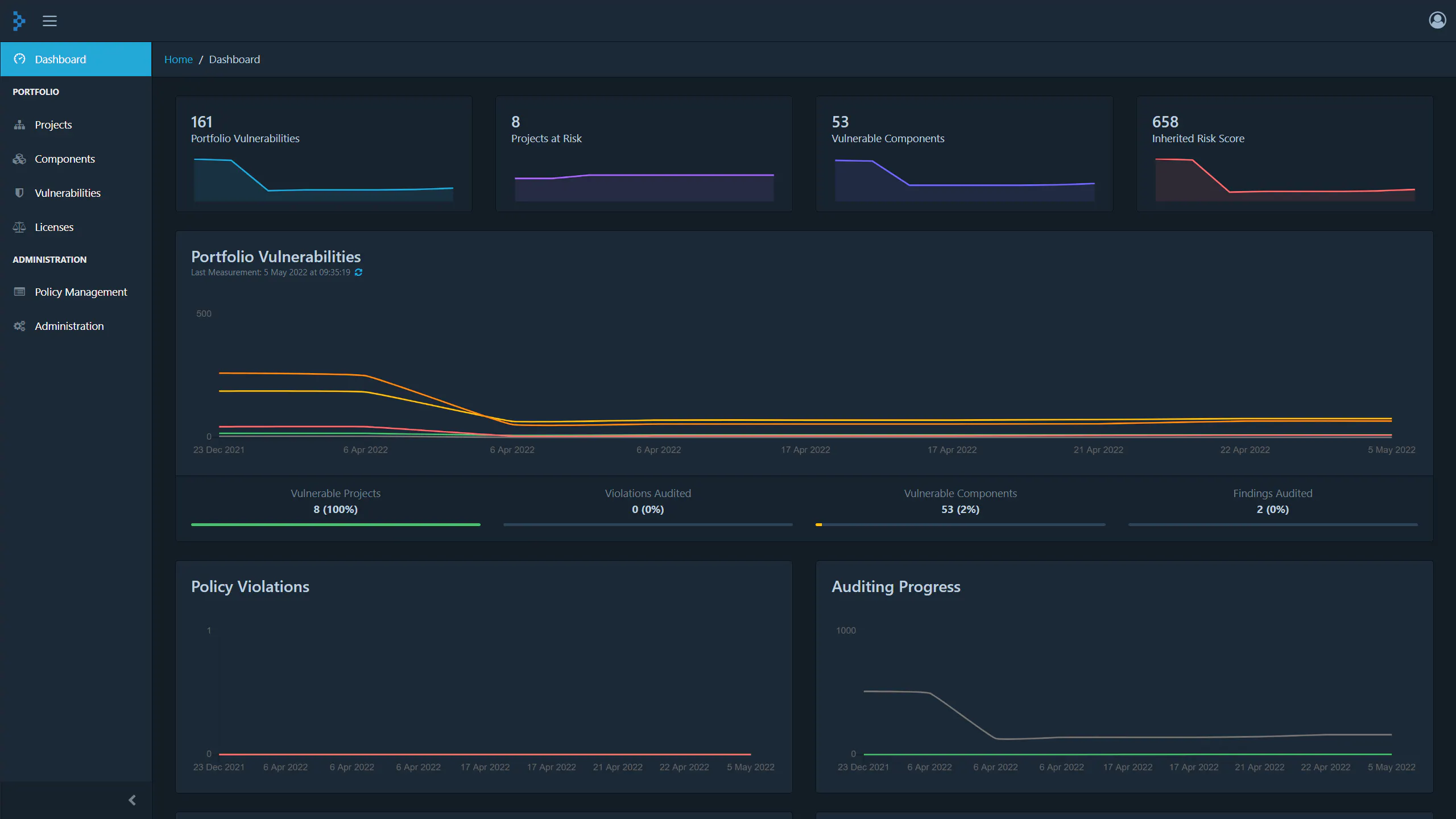Click the Licenses balance scale icon

click(19, 227)
